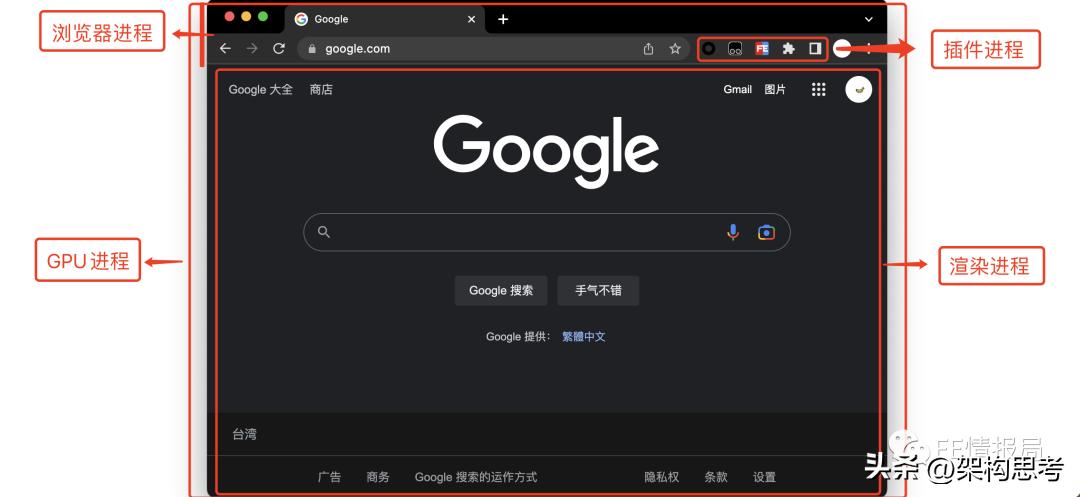Click inside the Google search box
Screen dimensions: 1080x497
547,232
